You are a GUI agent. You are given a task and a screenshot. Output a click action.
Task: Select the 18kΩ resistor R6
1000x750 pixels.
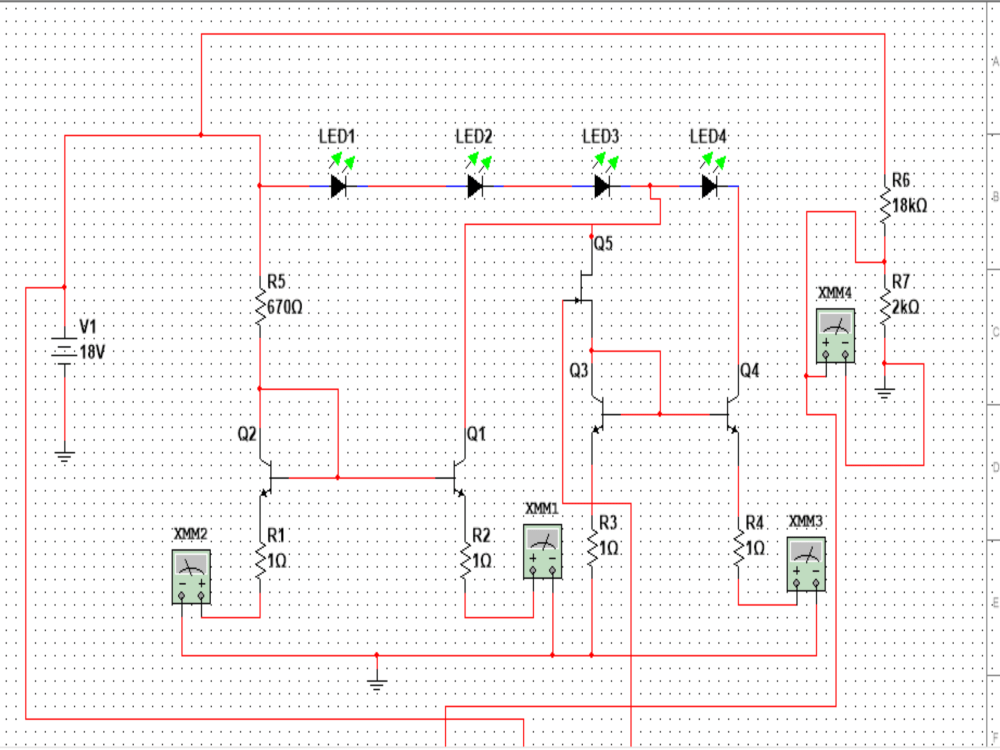coord(885,205)
